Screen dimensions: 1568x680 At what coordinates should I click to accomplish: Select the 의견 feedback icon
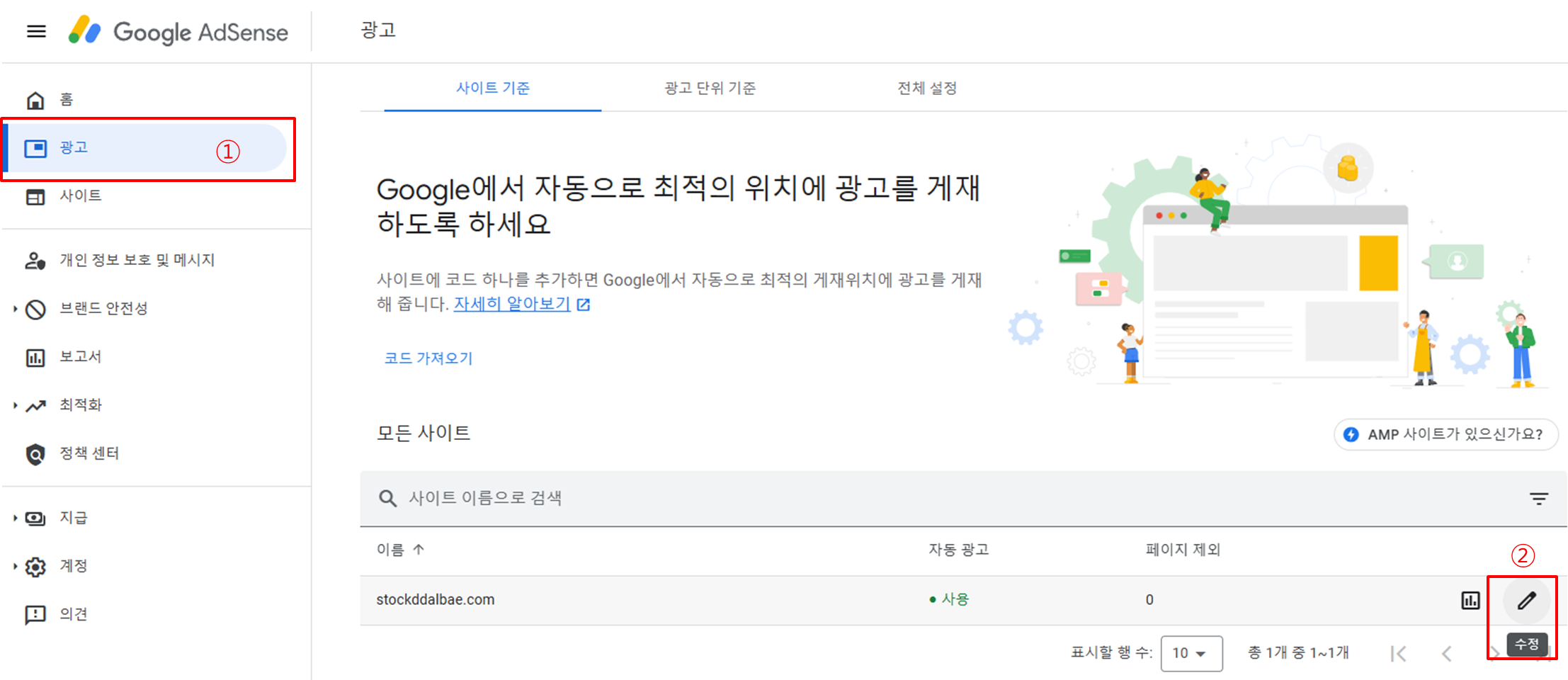click(x=35, y=613)
